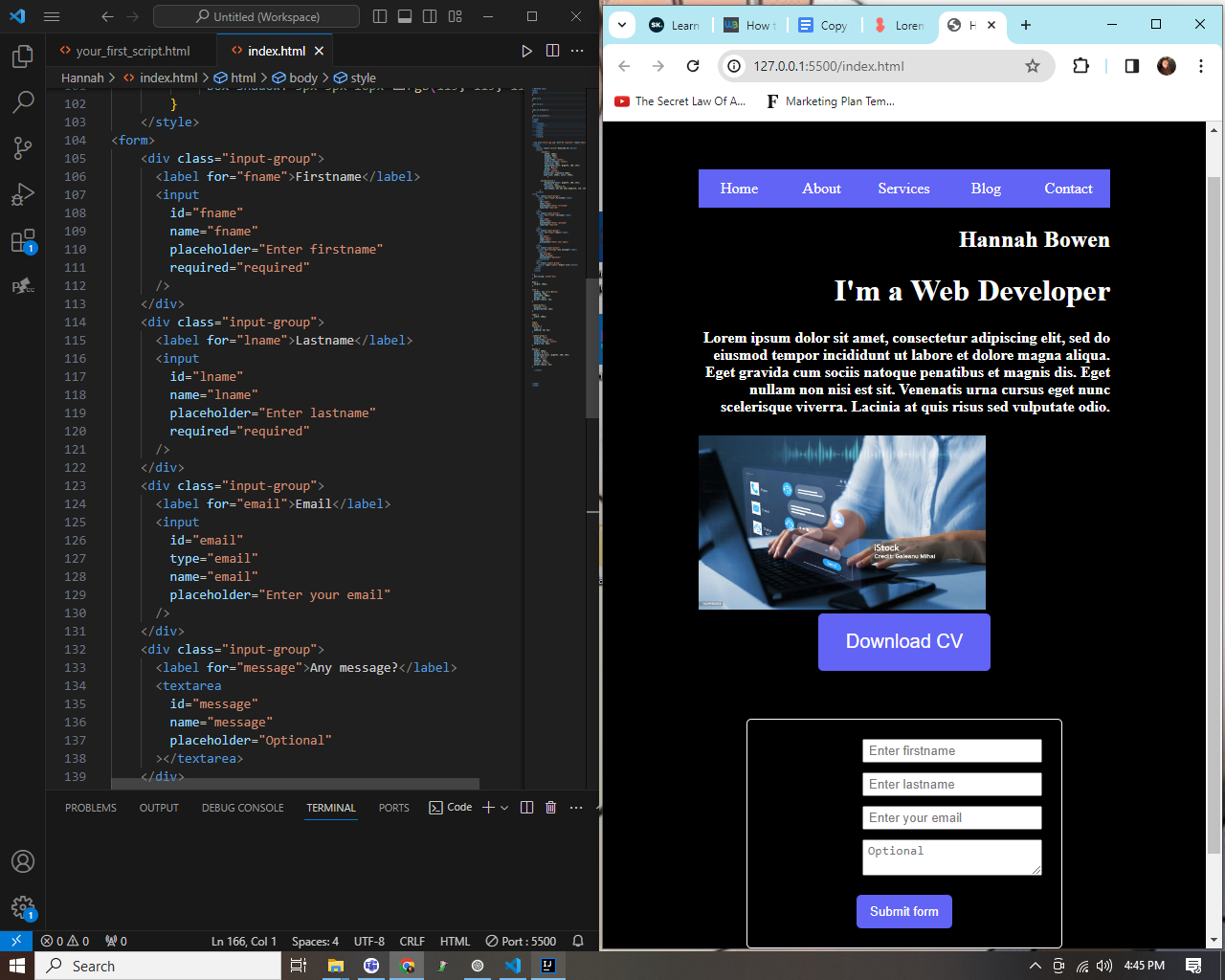The image size is (1225, 980).
Task: Open Chrome tab search dropdown
Action: click(622, 25)
